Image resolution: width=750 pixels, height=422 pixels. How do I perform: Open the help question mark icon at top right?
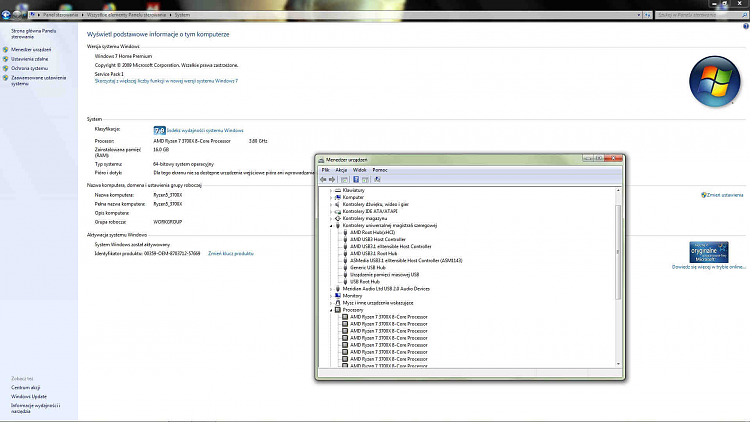(746, 26)
